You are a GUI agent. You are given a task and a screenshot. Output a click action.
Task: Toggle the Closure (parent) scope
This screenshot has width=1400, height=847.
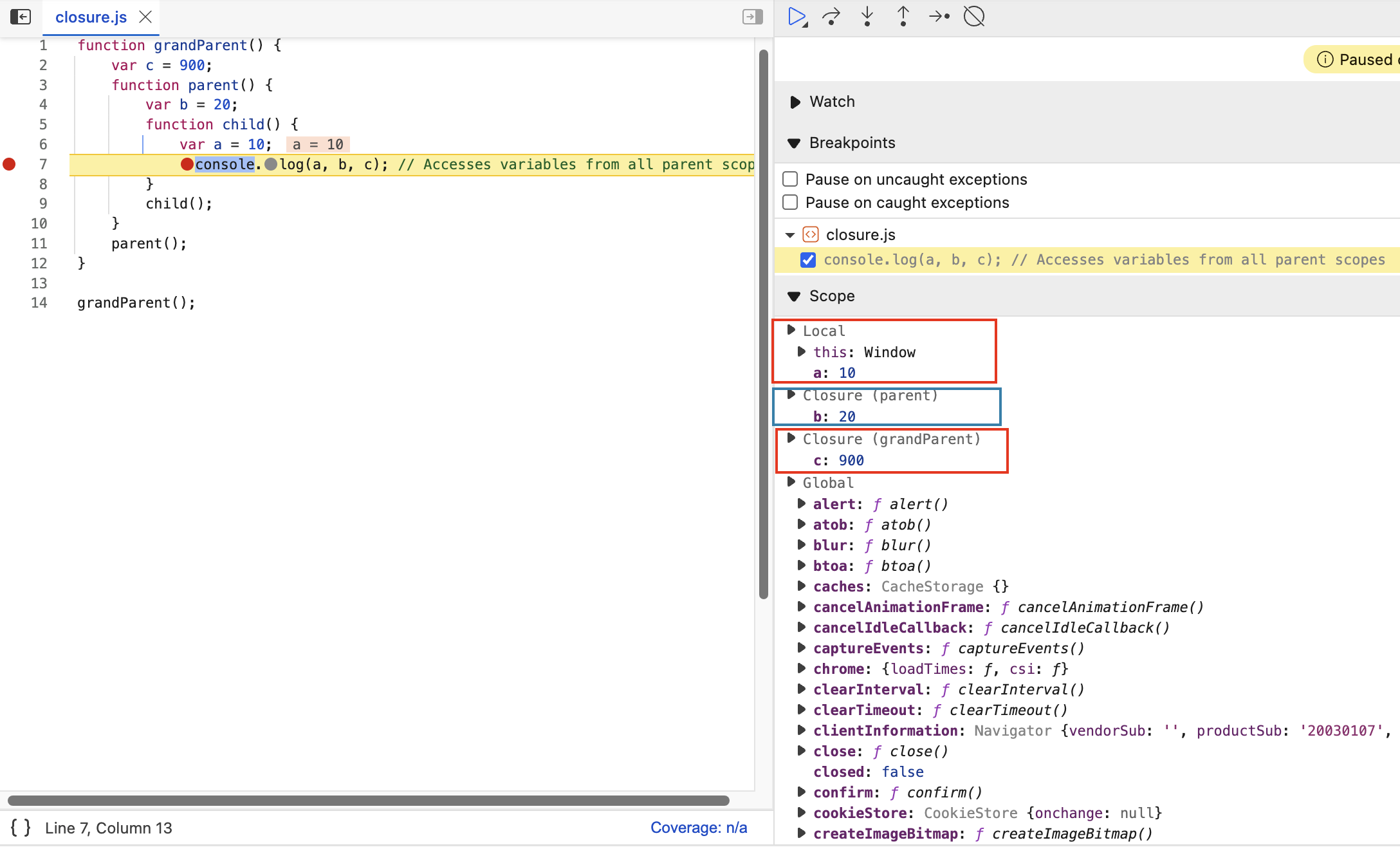coord(791,395)
